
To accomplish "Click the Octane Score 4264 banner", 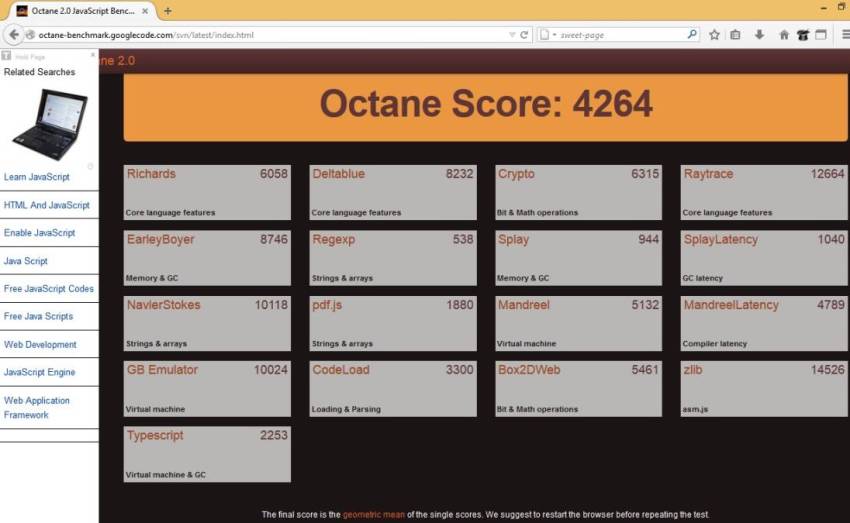I will click(x=485, y=107).
